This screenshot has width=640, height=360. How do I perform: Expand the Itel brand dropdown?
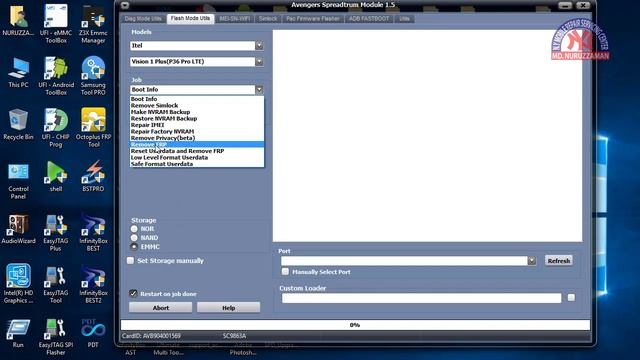tap(259, 46)
